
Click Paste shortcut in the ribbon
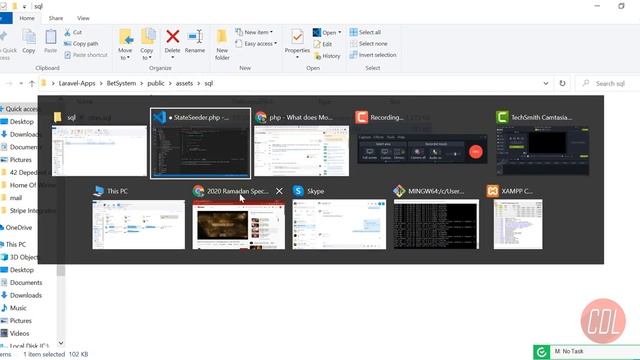[x=86, y=55]
